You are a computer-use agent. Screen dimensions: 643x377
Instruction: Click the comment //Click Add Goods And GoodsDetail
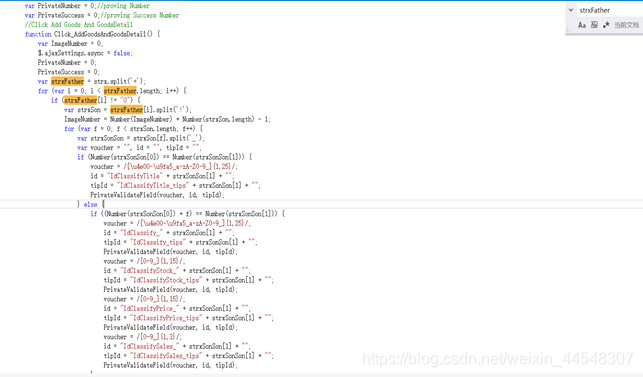point(79,25)
